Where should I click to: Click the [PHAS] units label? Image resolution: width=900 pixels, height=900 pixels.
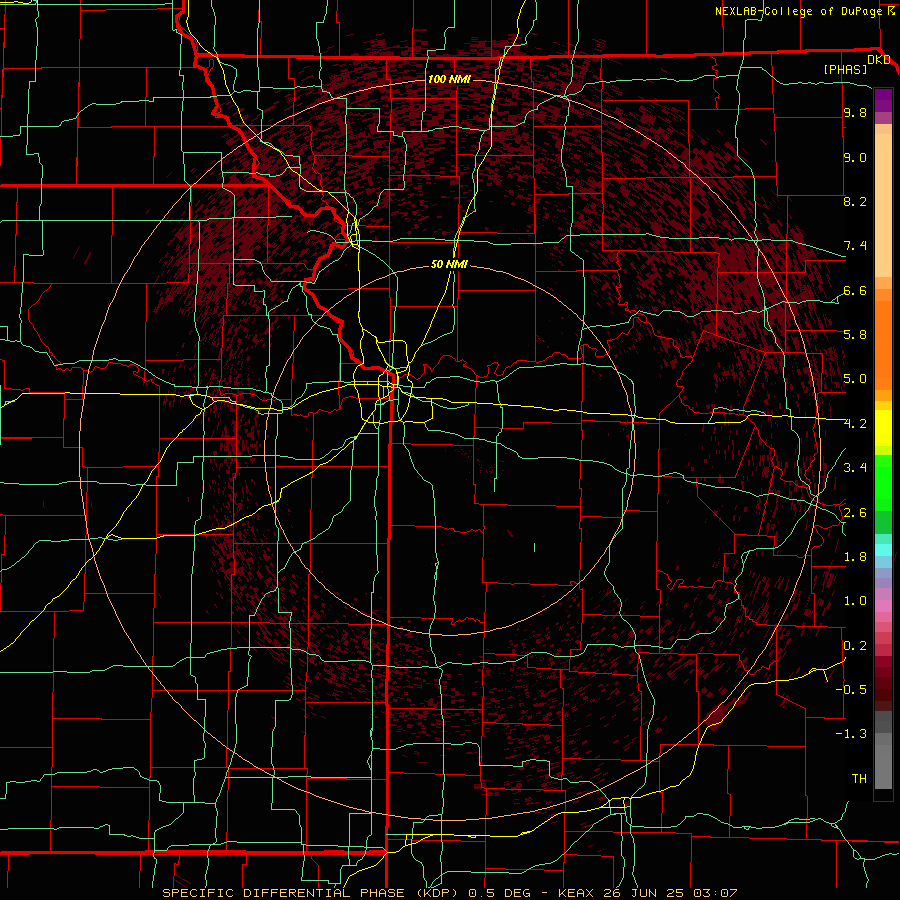pos(845,70)
